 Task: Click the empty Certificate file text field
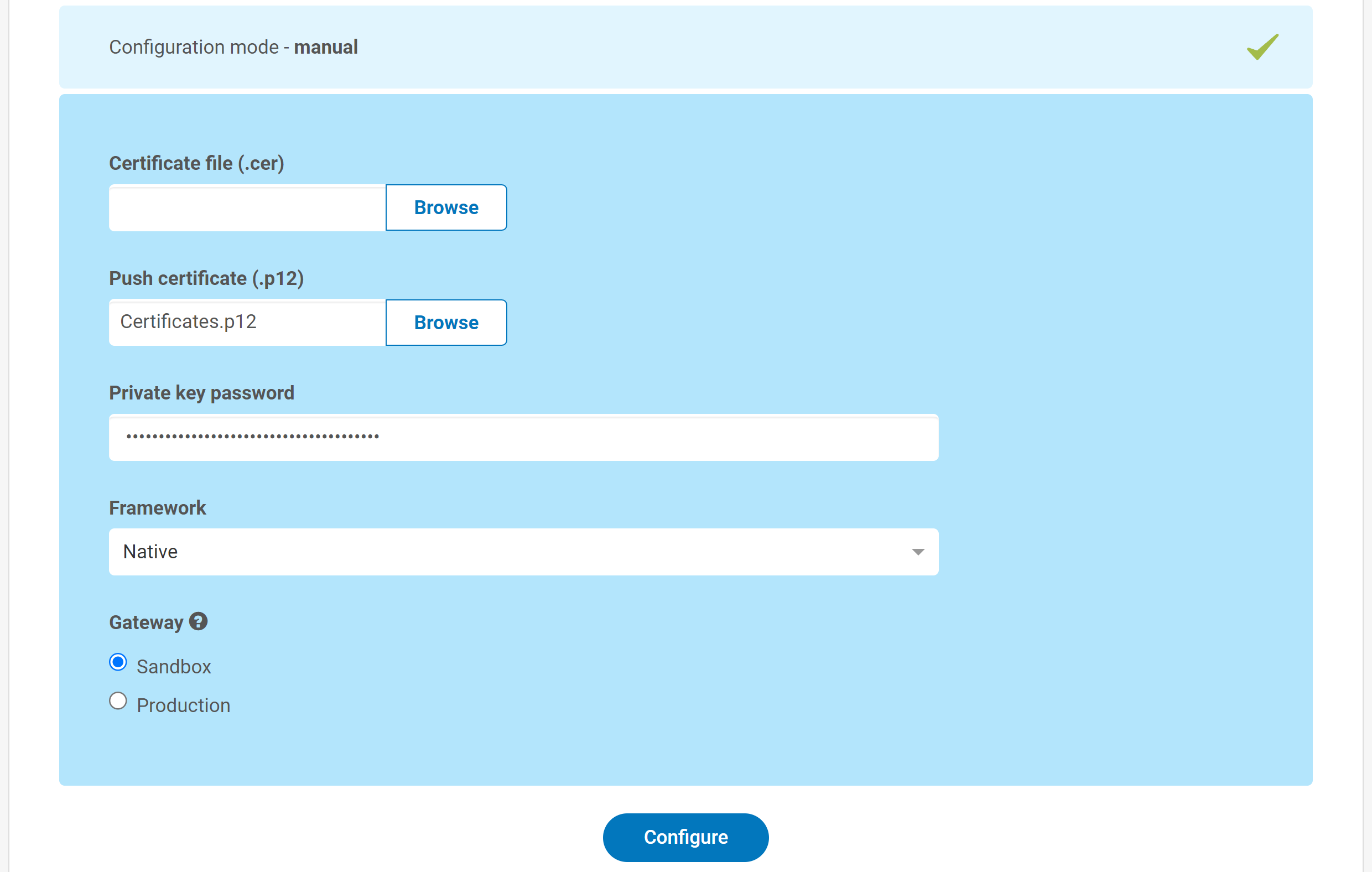pos(247,207)
